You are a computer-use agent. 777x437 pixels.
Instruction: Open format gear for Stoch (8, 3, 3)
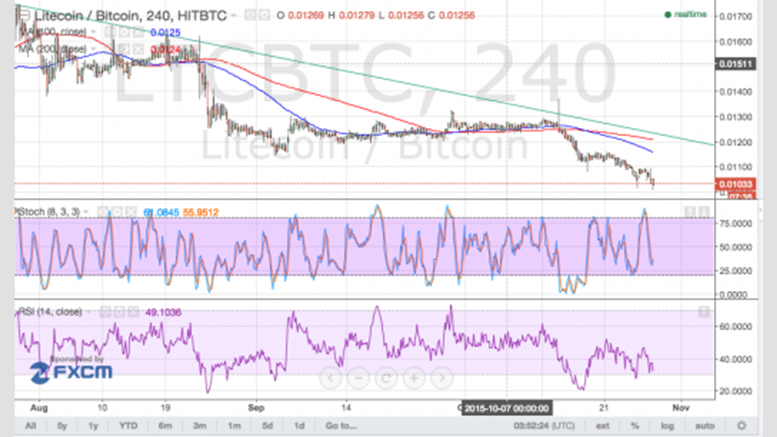pyautogui.click(x=116, y=212)
